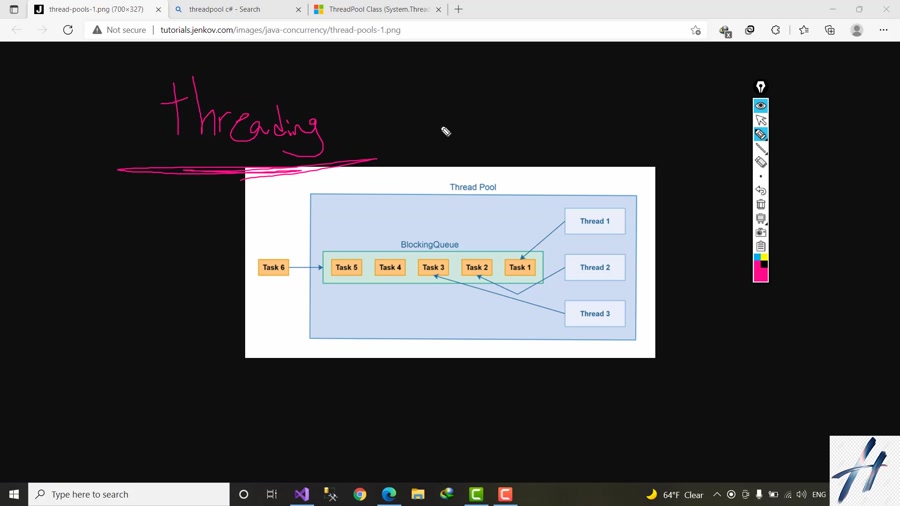Open a new browser tab with plus button

(459, 9)
